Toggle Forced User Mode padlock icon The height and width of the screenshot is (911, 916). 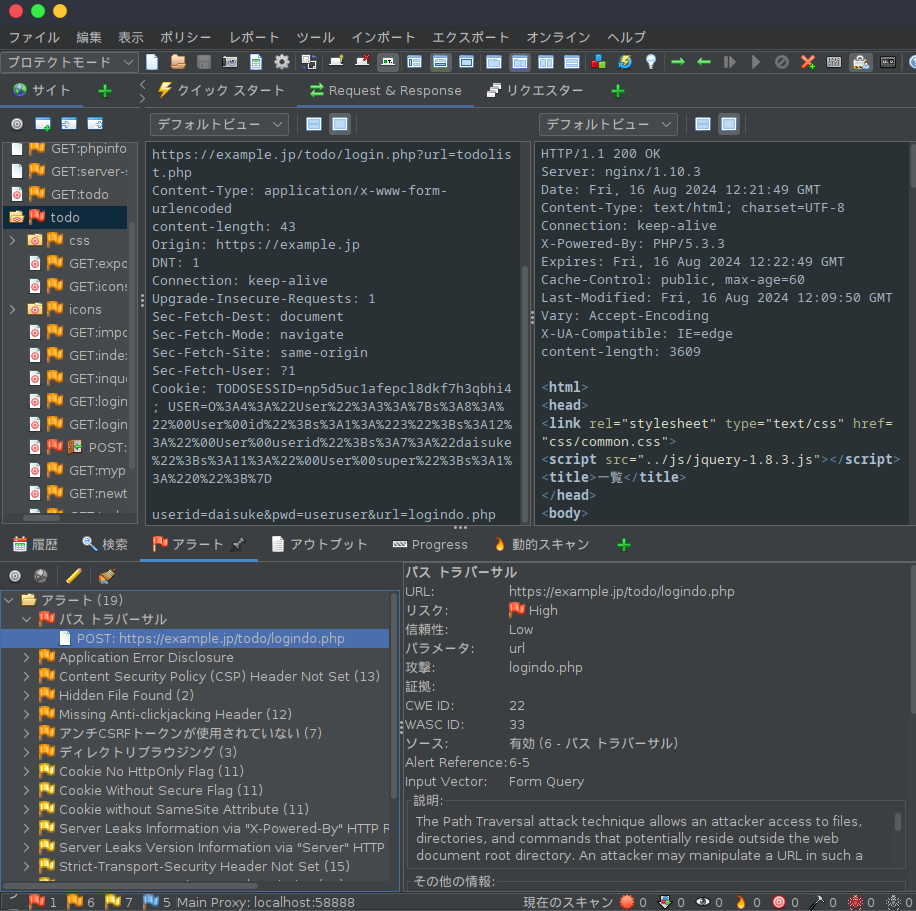[x=861, y=62]
